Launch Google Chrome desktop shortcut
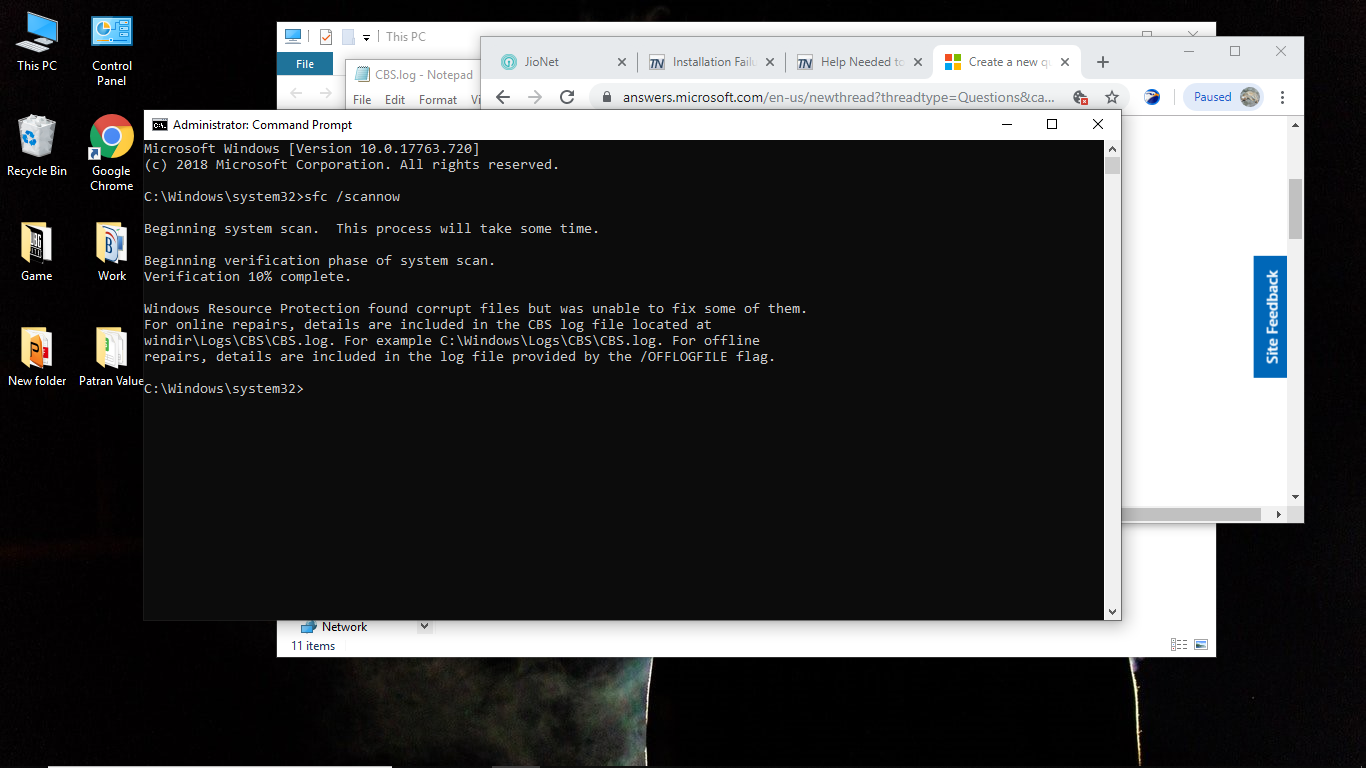 112,153
